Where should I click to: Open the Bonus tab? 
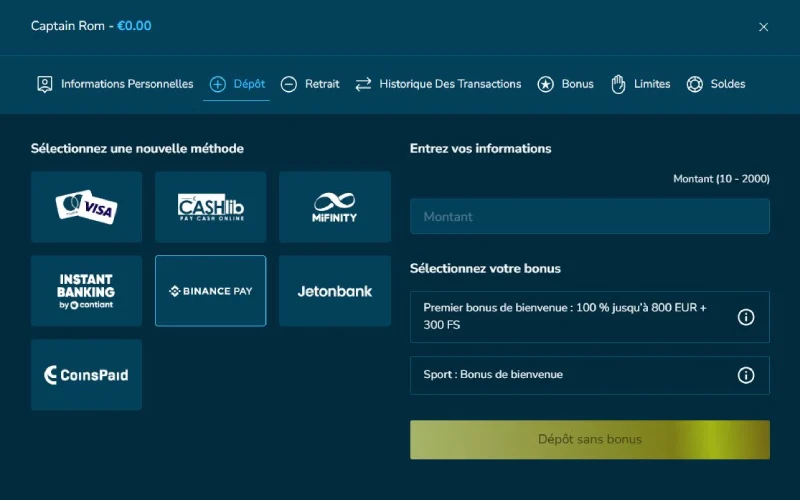pyautogui.click(x=565, y=84)
